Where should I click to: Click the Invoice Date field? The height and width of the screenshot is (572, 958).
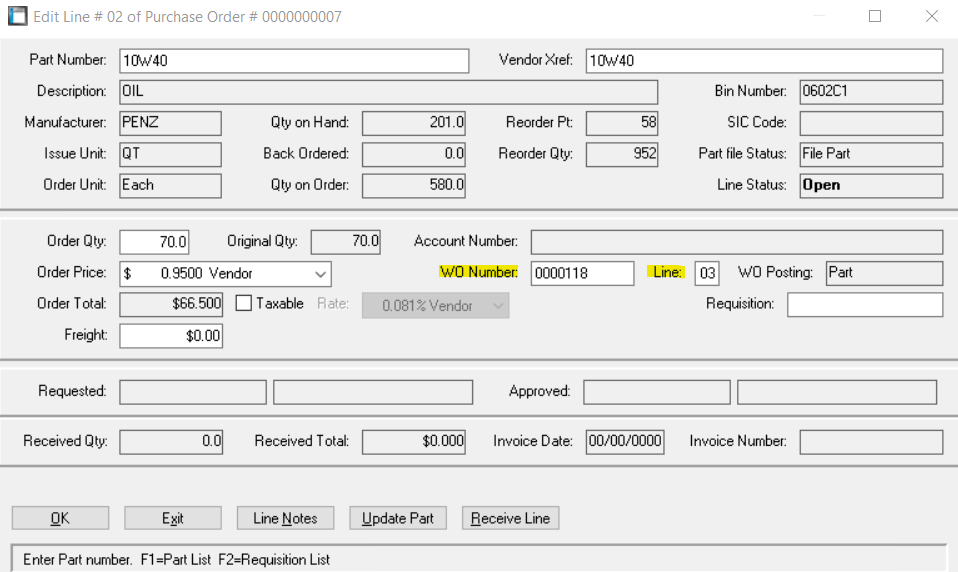click(x=624, y=442)
